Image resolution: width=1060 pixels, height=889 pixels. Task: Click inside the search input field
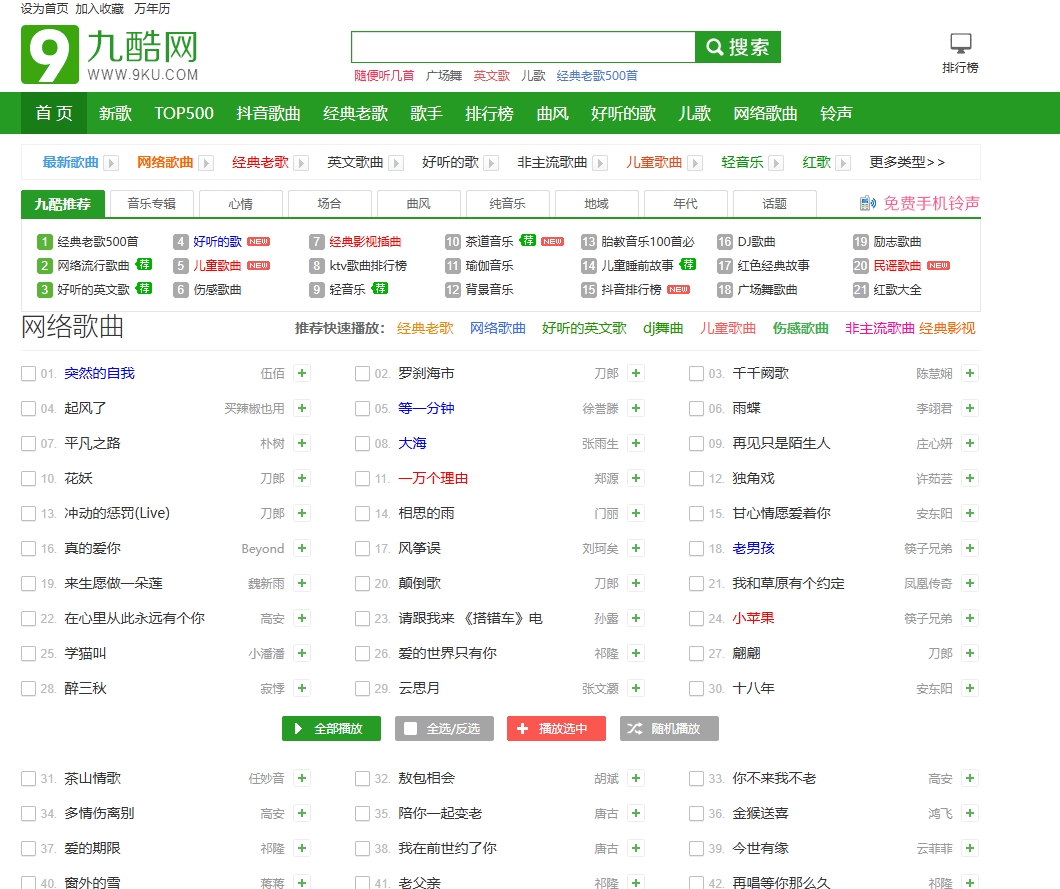click(x=520, y=47)
